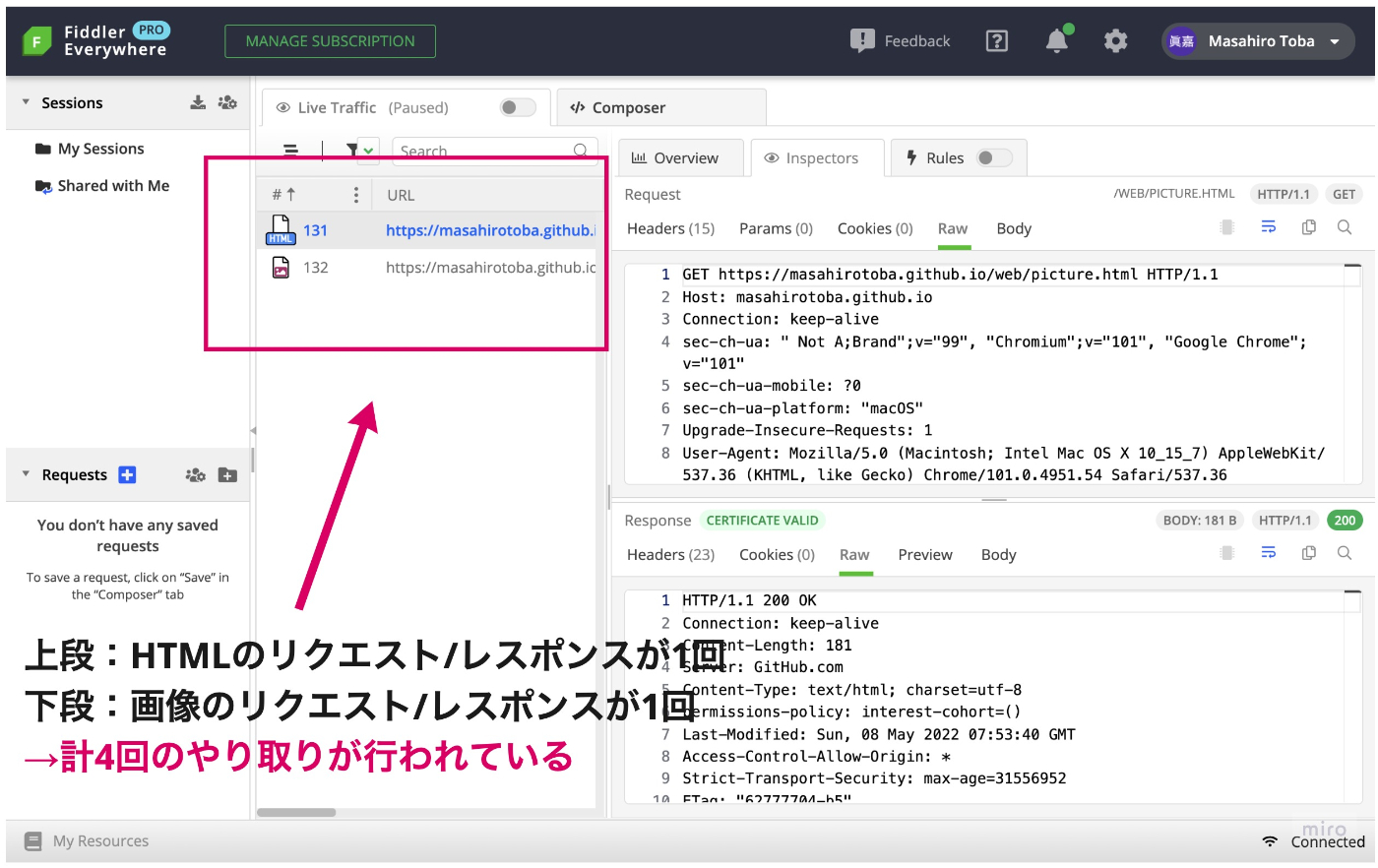Click the decode icon in Request pane
1378x868 pixels.
point(1227,227)
